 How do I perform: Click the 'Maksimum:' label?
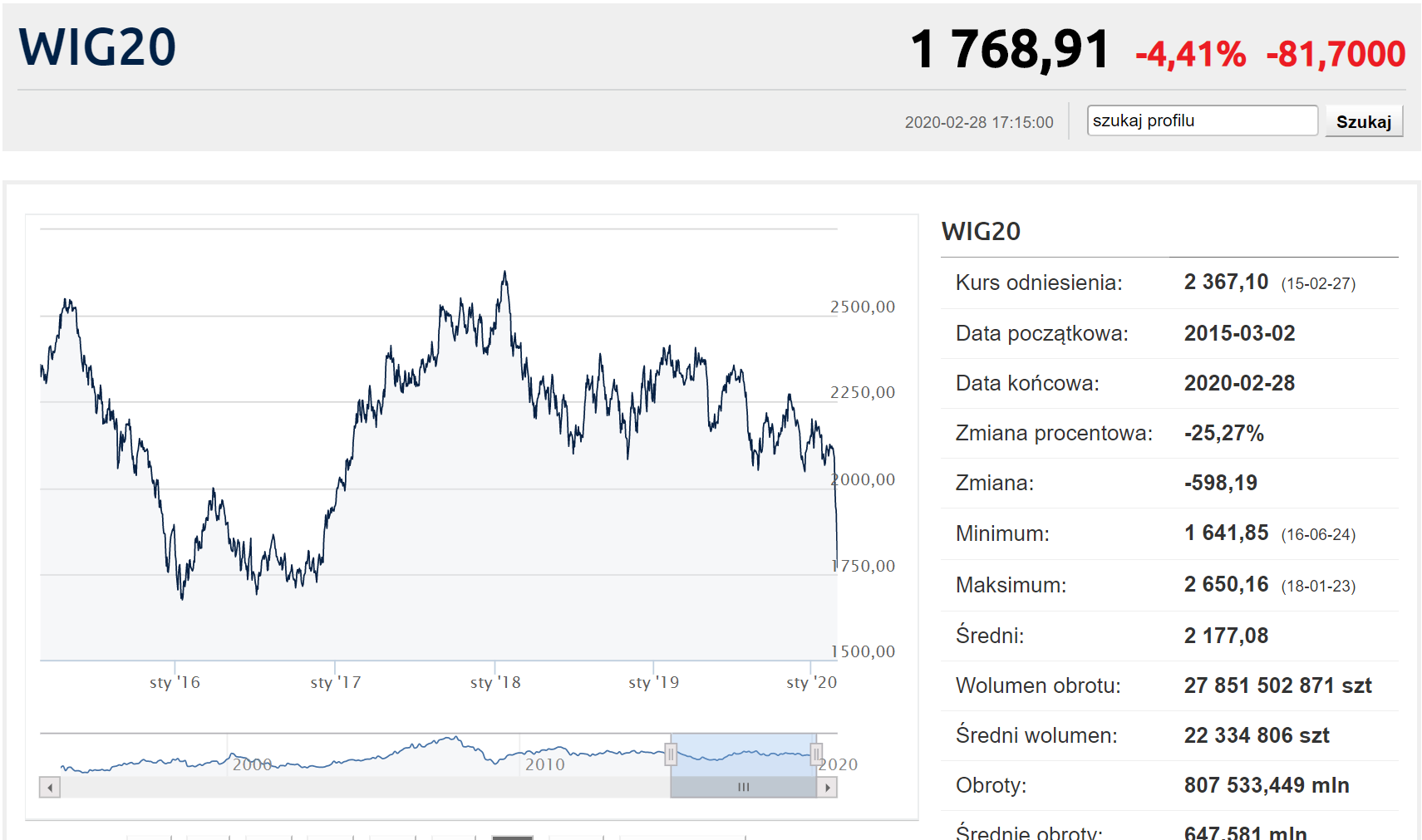pyautogui.click(x=1011, y=585)
